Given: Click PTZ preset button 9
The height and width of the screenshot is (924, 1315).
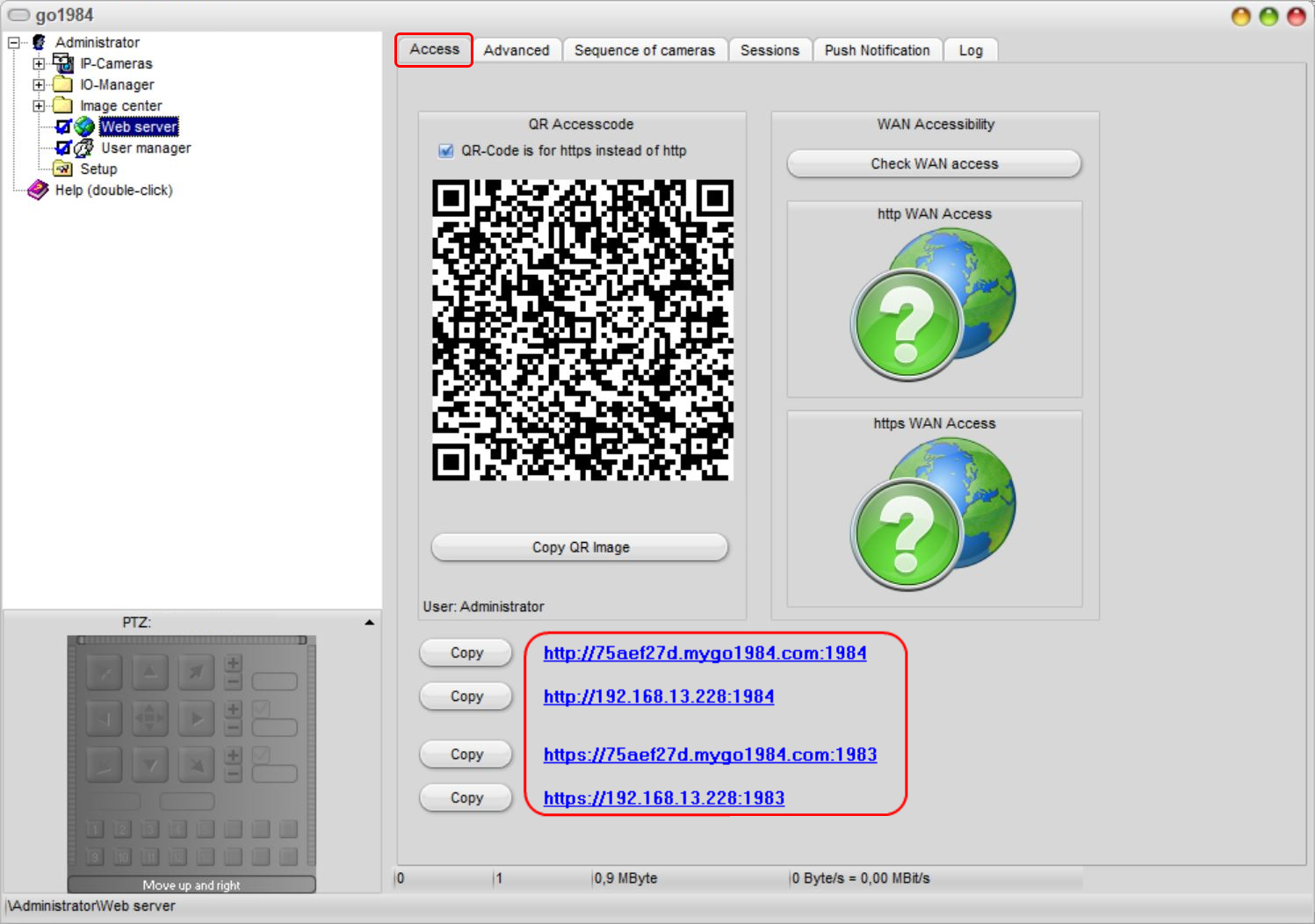Looking at the screenshot, I should pos(95,856).
